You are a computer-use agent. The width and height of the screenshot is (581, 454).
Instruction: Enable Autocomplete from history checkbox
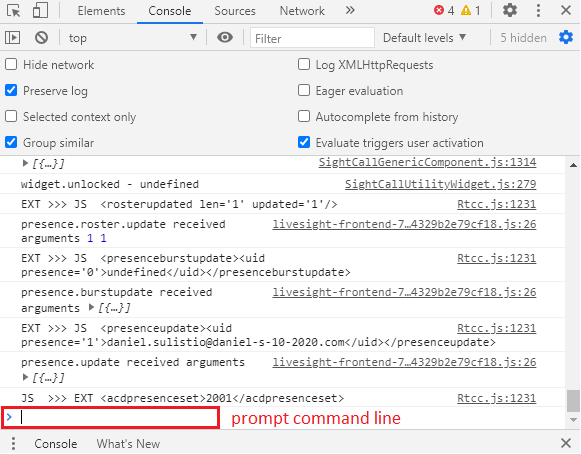[x=304, y=116]
